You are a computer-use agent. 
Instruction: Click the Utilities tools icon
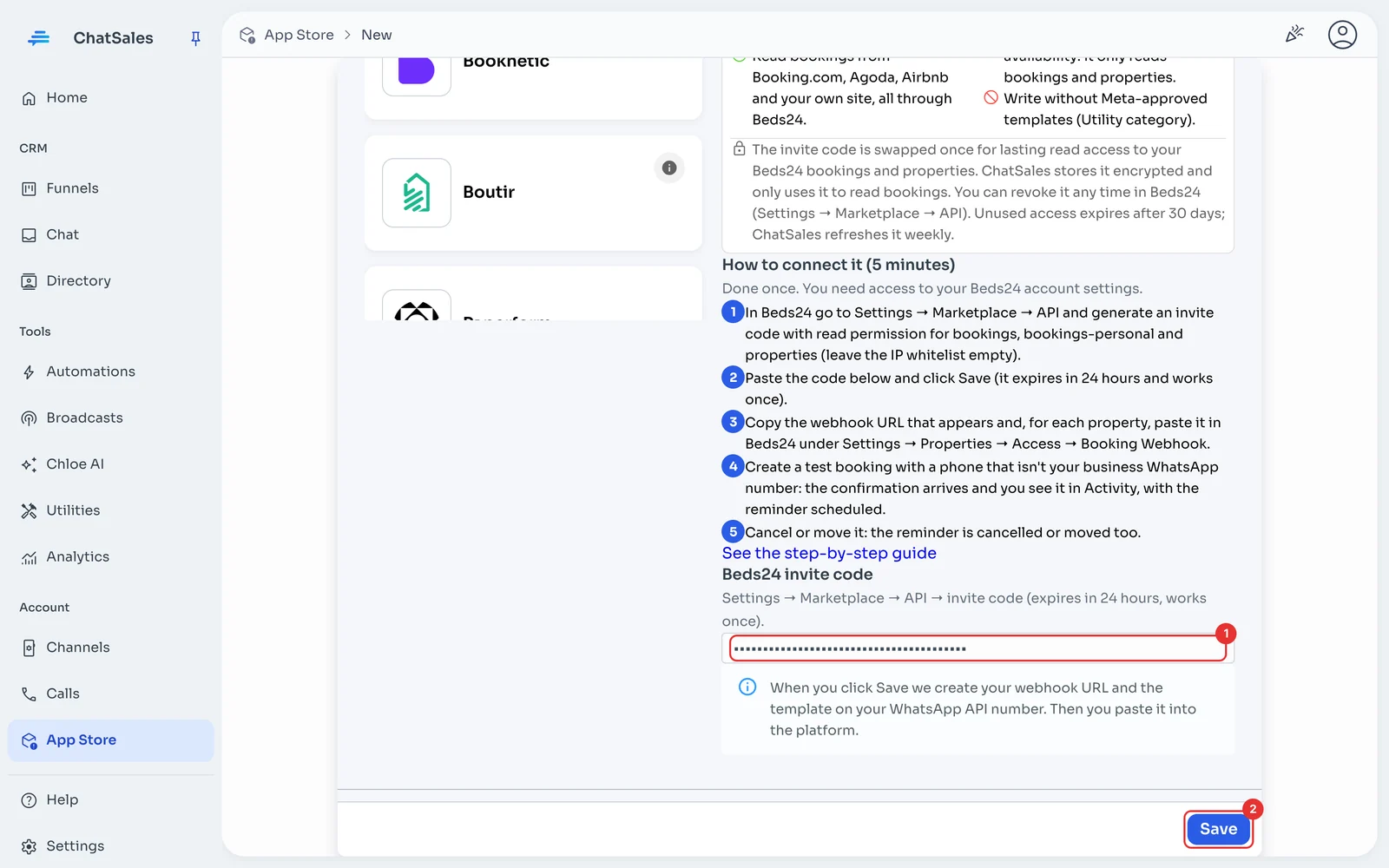point(29,510)
